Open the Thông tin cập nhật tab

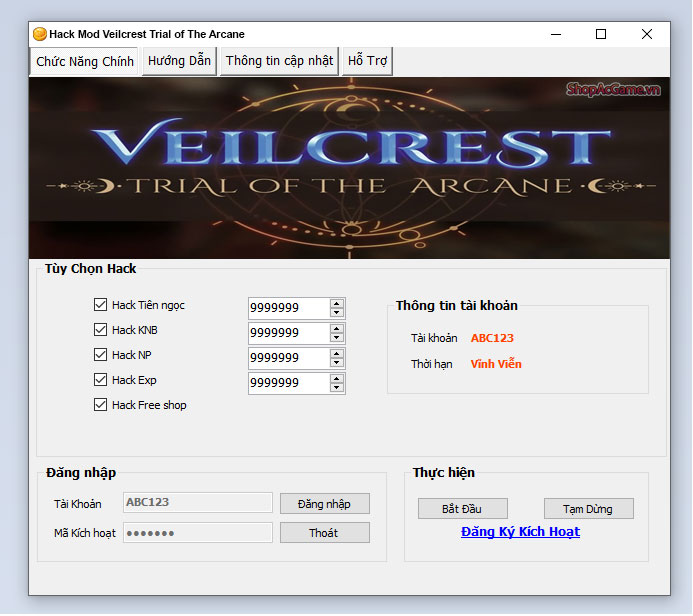pyautogui.click(x=279, y=61)
